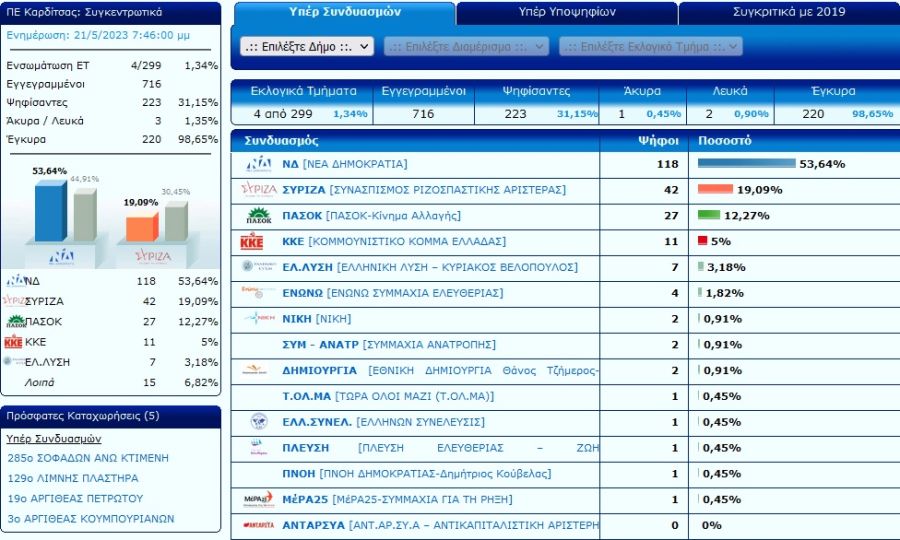Image resolution: width=900 pixels, height=540 pixels.
Task: Click ΕΛ.ΛΥΣΗ logo in left summary list
Action: 14,361
